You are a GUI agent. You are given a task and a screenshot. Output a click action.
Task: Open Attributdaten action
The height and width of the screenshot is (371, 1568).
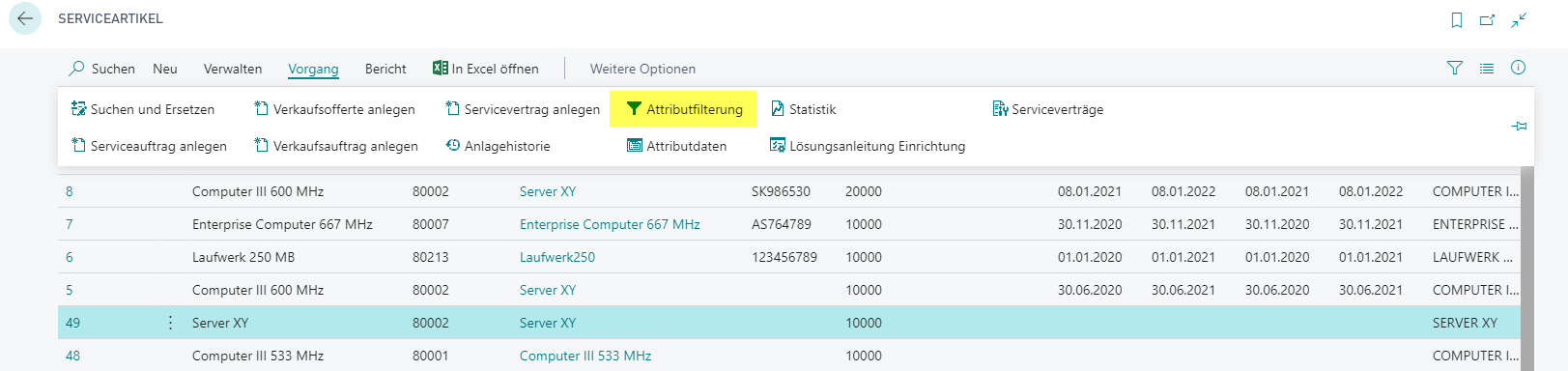tap(676, 146)
